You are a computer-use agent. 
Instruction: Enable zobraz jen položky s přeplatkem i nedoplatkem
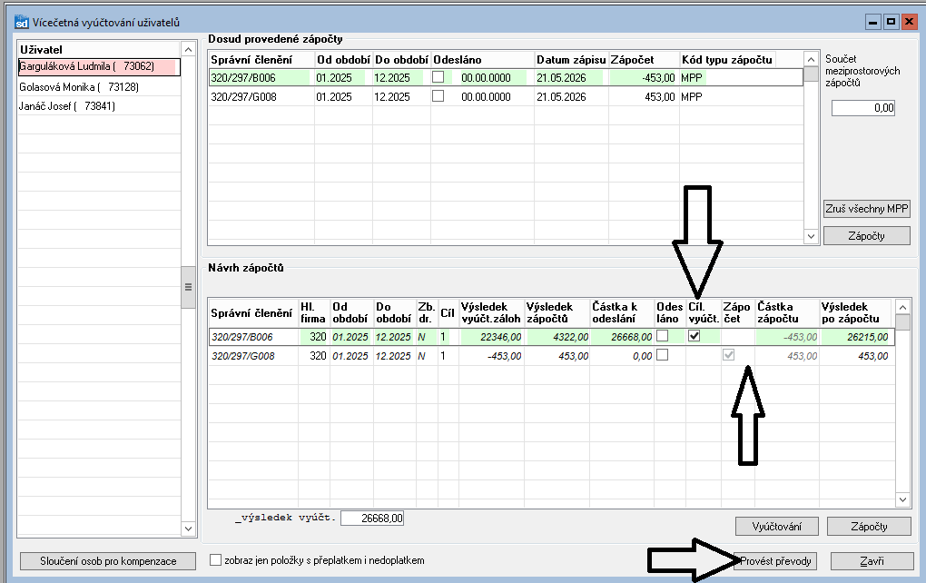coord(216,560)
